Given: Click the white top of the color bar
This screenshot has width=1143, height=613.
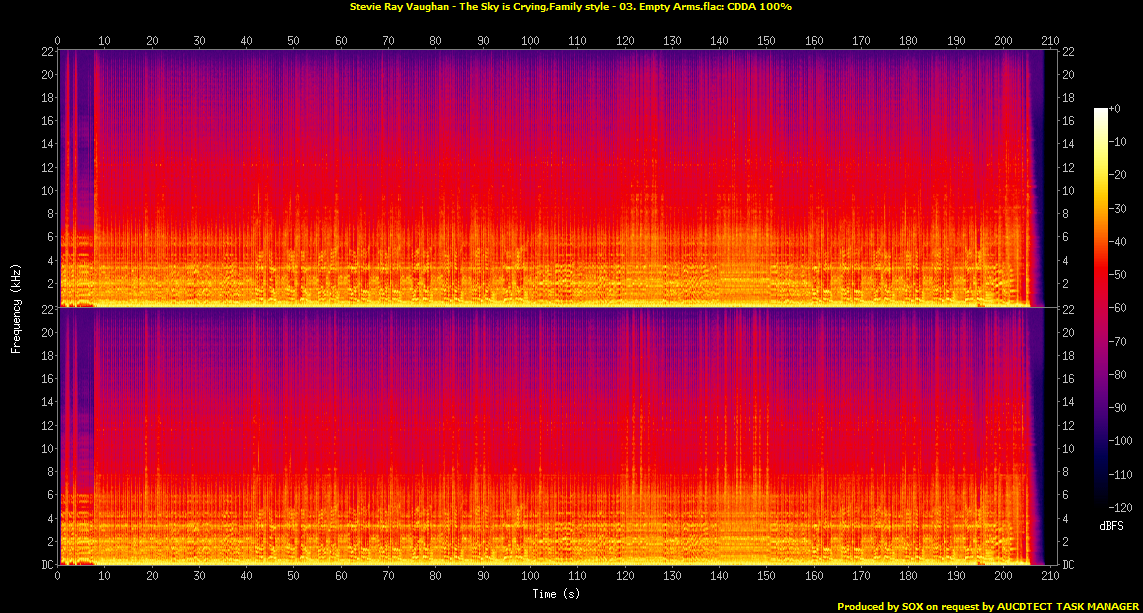Looking at the screenshot, I should coord(1100,112).
